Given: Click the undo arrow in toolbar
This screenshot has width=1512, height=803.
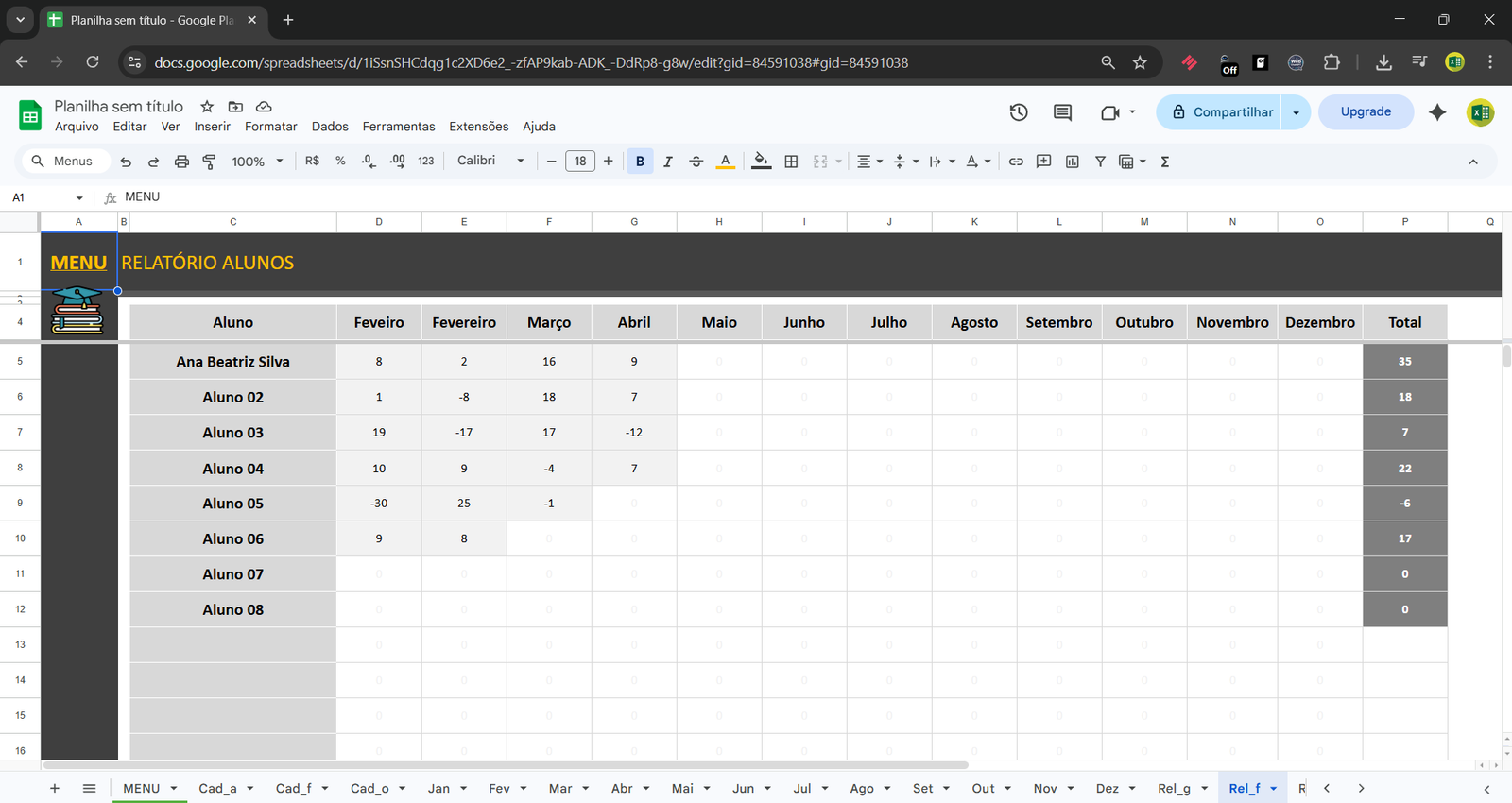Looking at the screenshot, I should click(126, 162).
